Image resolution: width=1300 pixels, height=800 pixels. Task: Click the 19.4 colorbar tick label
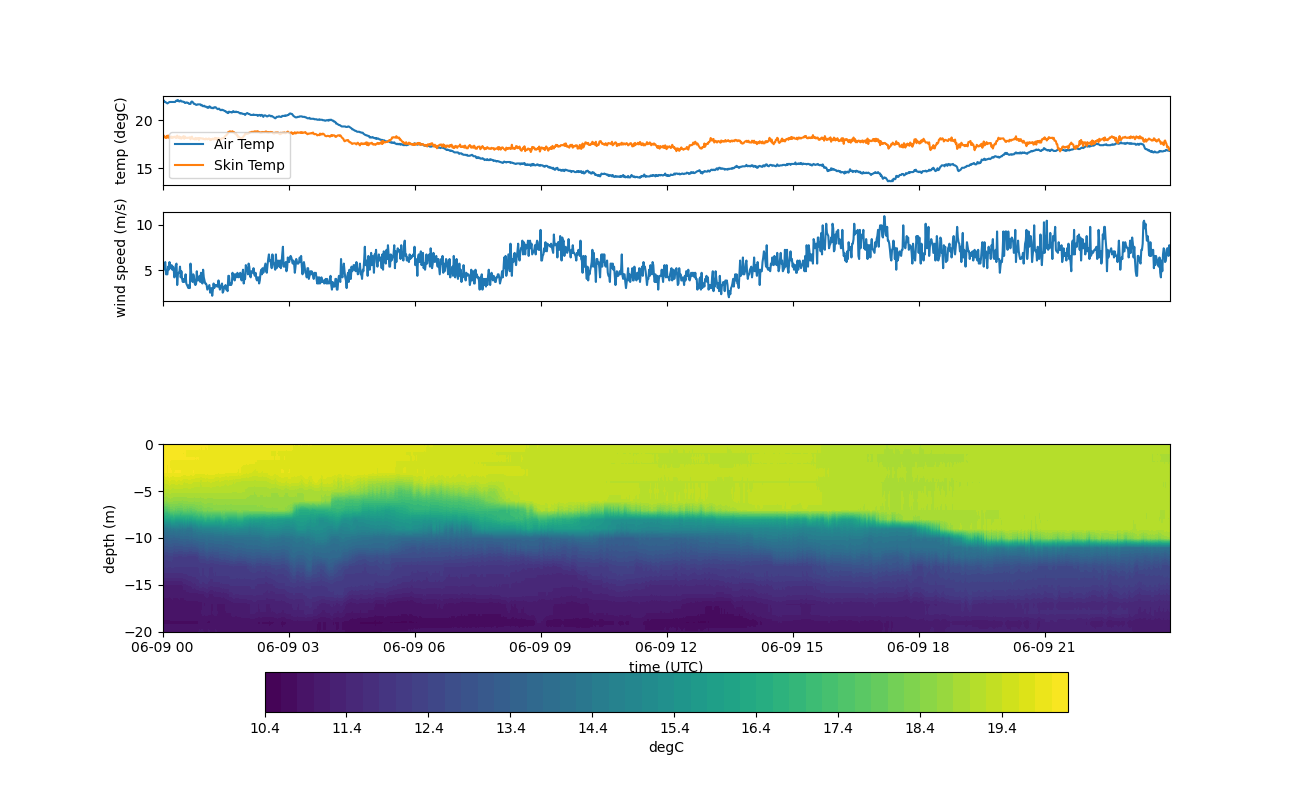pyautogui.click(x=1002, y=729)
